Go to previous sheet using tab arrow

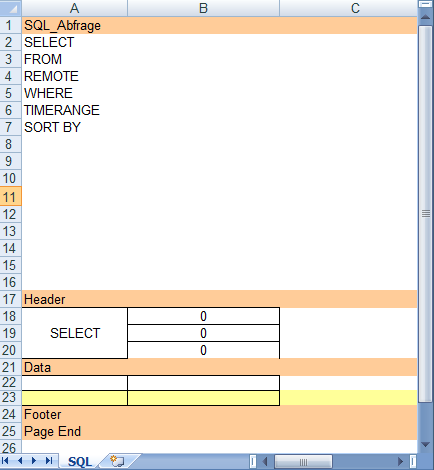pos(20,461)
